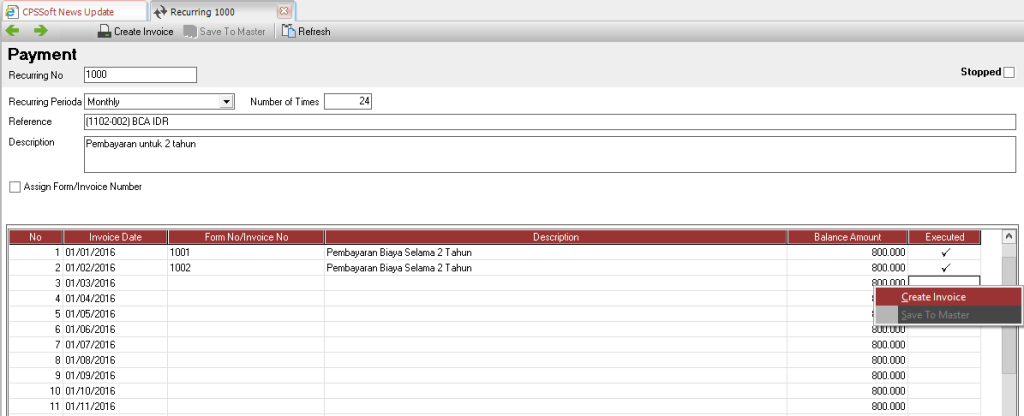Switch to CPSSoft News Update tab
Viewport: 1024px width, 416px height.
click(x=73, y=11)
